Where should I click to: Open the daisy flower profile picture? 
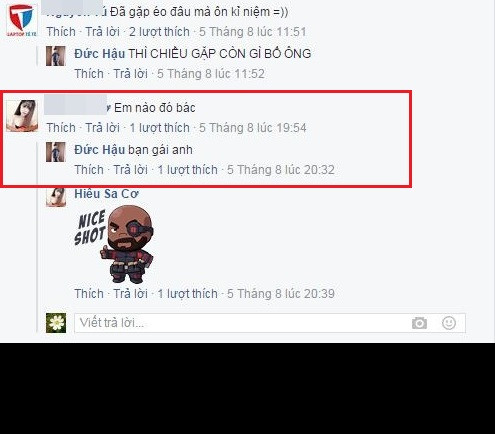pos(56,323)
